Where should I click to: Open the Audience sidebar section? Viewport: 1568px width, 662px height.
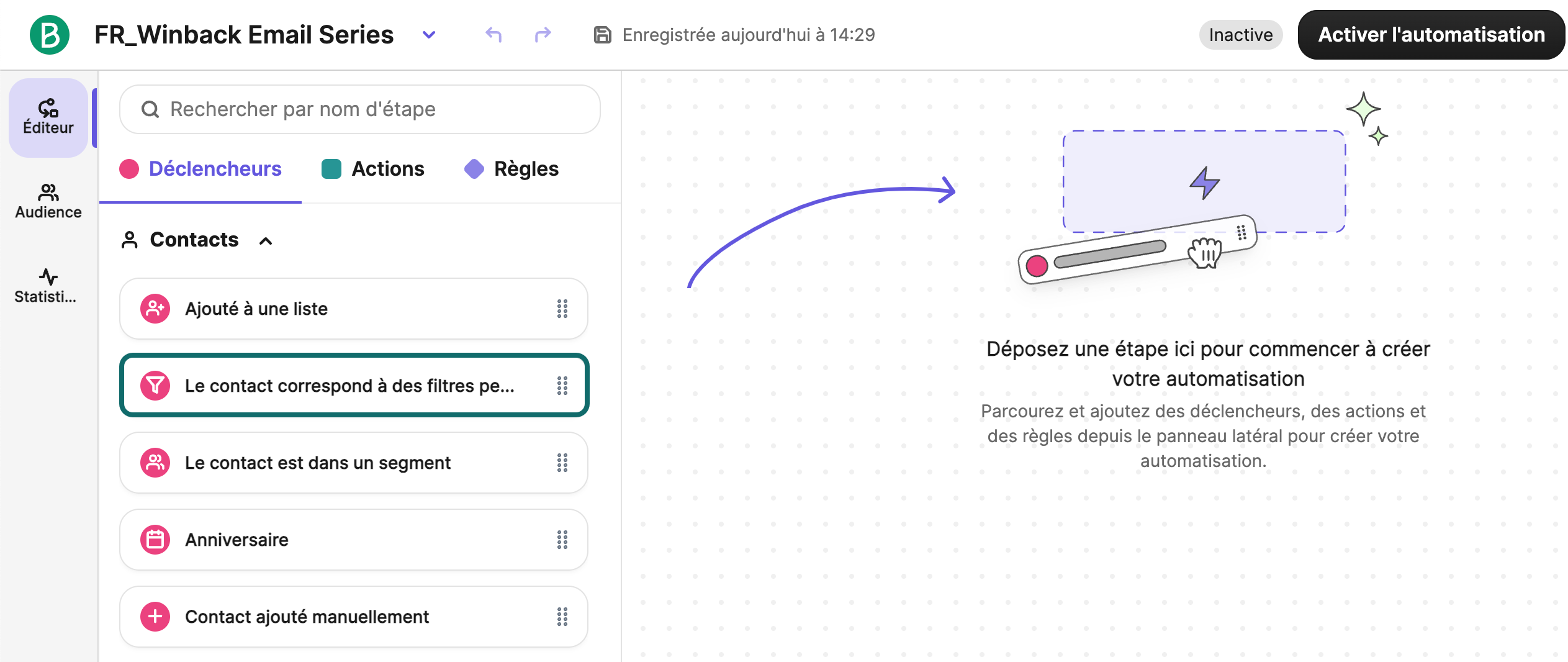coord(48,202)
